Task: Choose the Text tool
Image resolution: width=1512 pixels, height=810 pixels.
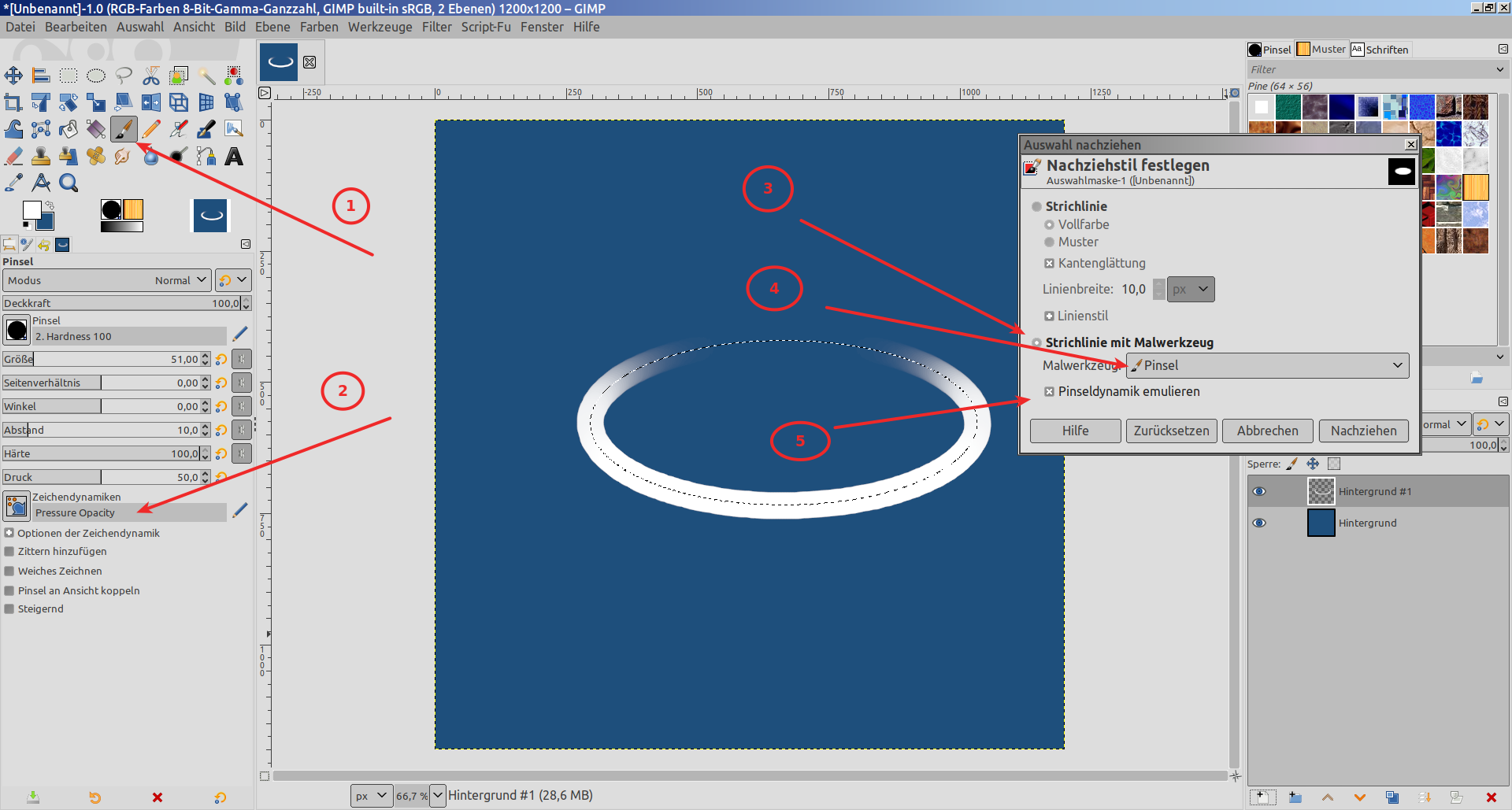Action: 234,157
